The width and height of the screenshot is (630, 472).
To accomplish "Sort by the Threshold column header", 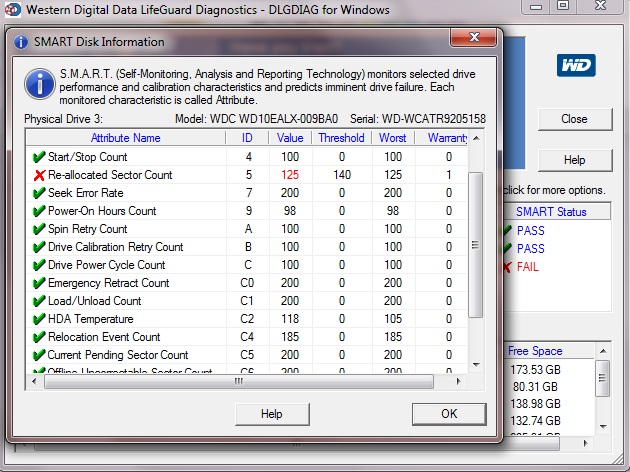I will point(342,138).
